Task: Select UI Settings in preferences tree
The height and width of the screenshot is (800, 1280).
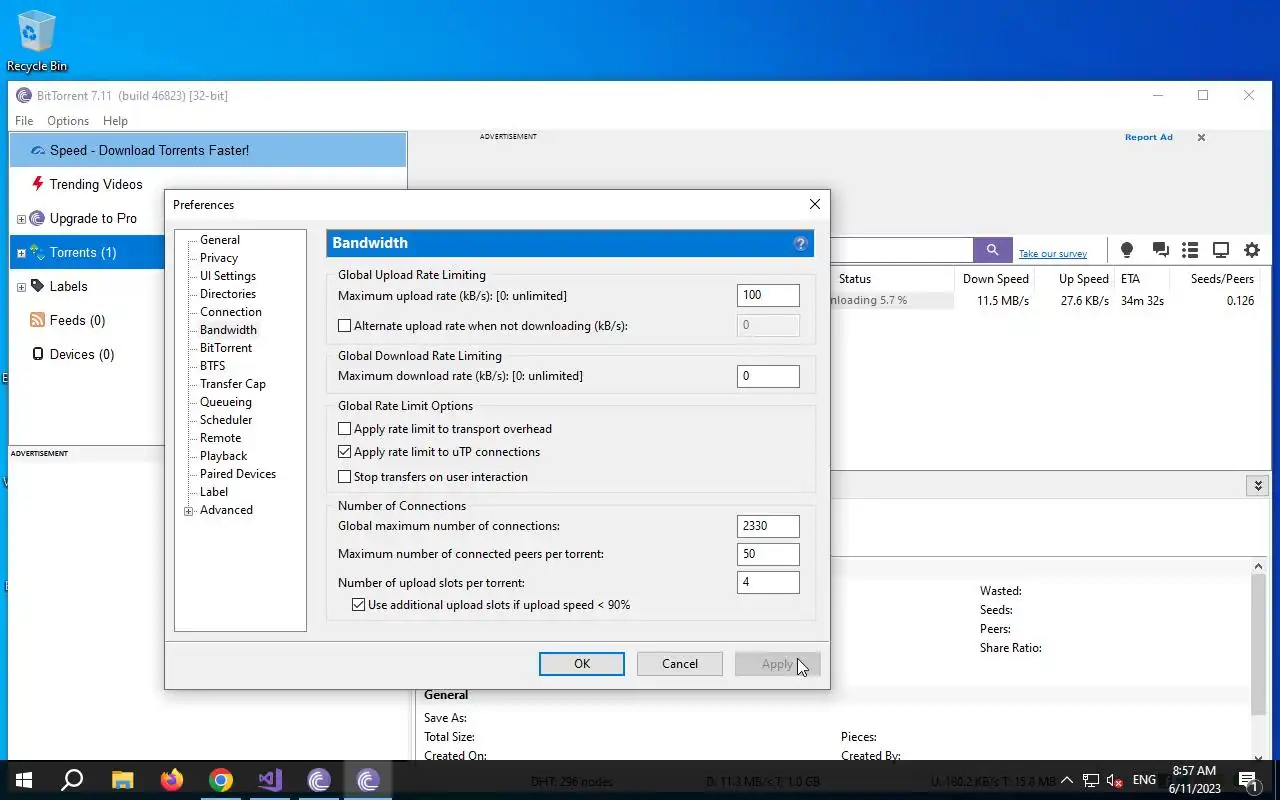Action: coord(228,276)
